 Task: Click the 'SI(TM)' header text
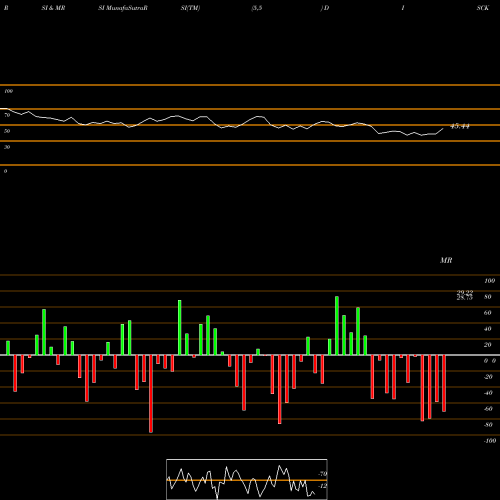tap(190, 8)
